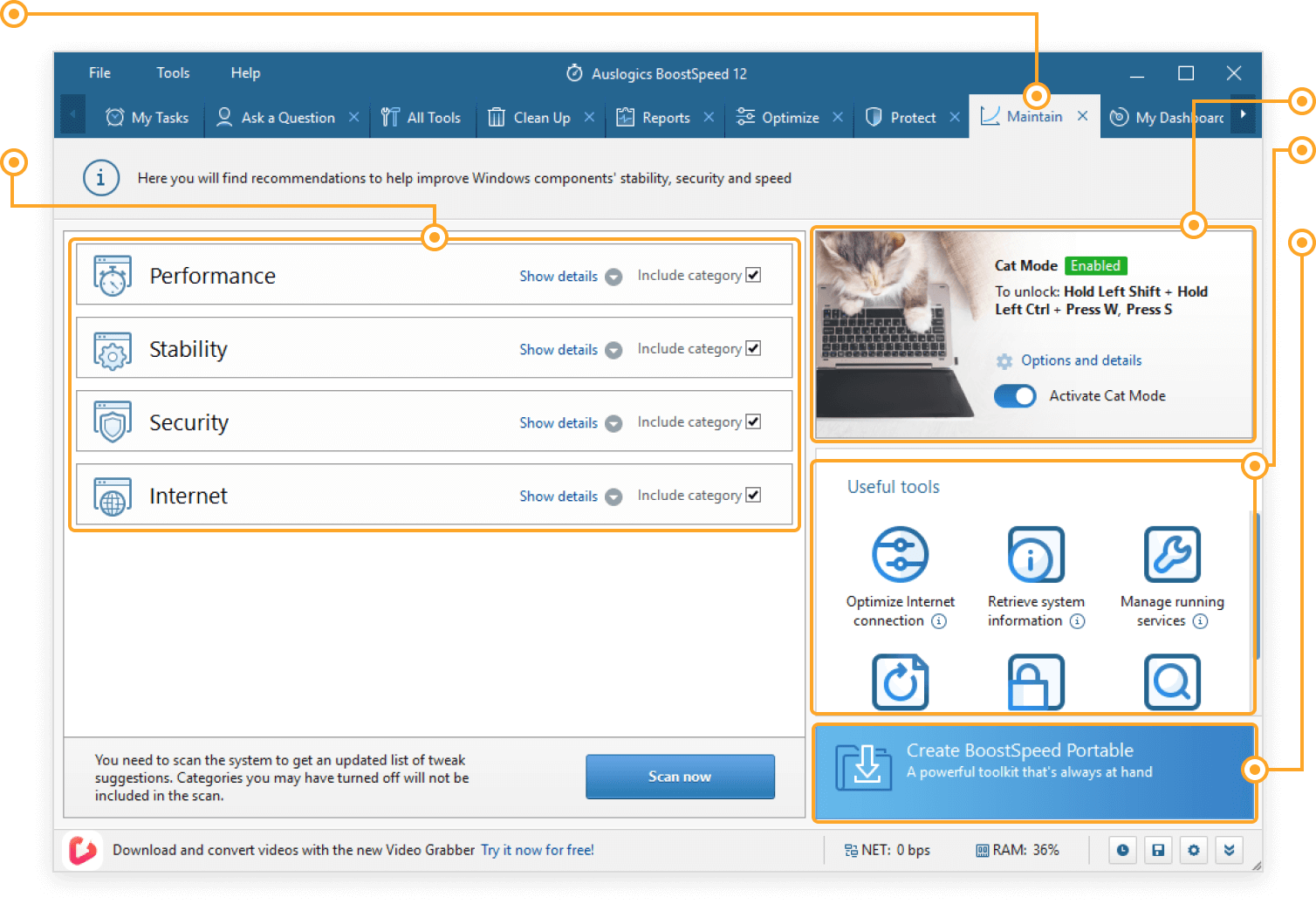Click the Performance category stopwatch icon
This screenshot has height=904, width=1316.
point(113,276)
